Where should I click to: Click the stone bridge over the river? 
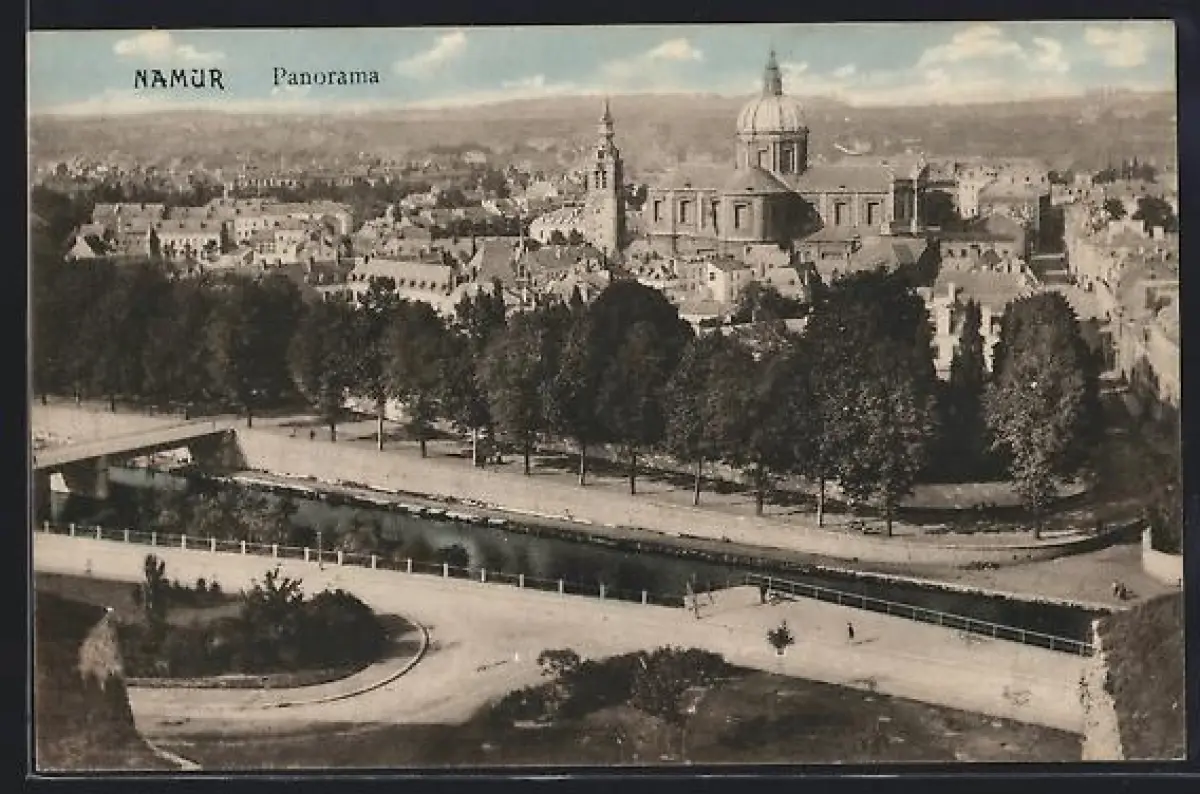point(130,442)
